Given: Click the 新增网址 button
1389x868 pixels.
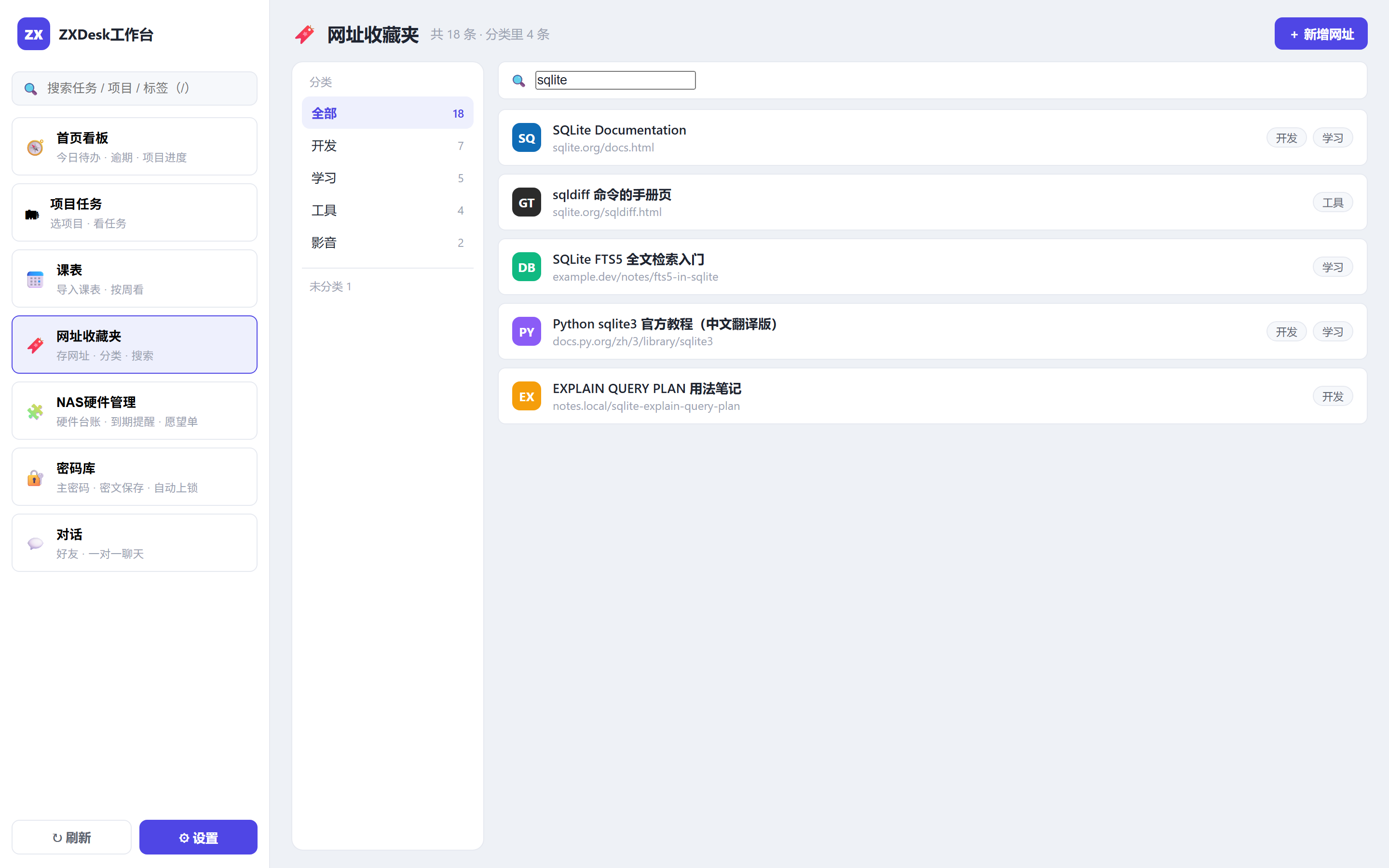Looking at the screenshot, I should coord(1321,34).
